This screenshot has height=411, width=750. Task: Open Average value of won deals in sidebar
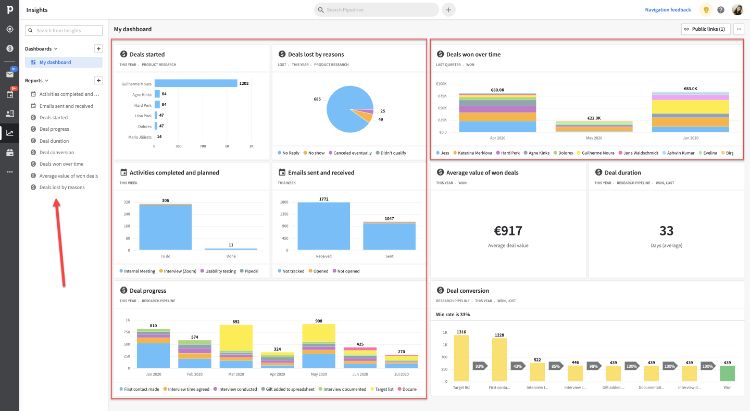coord(65,176)
